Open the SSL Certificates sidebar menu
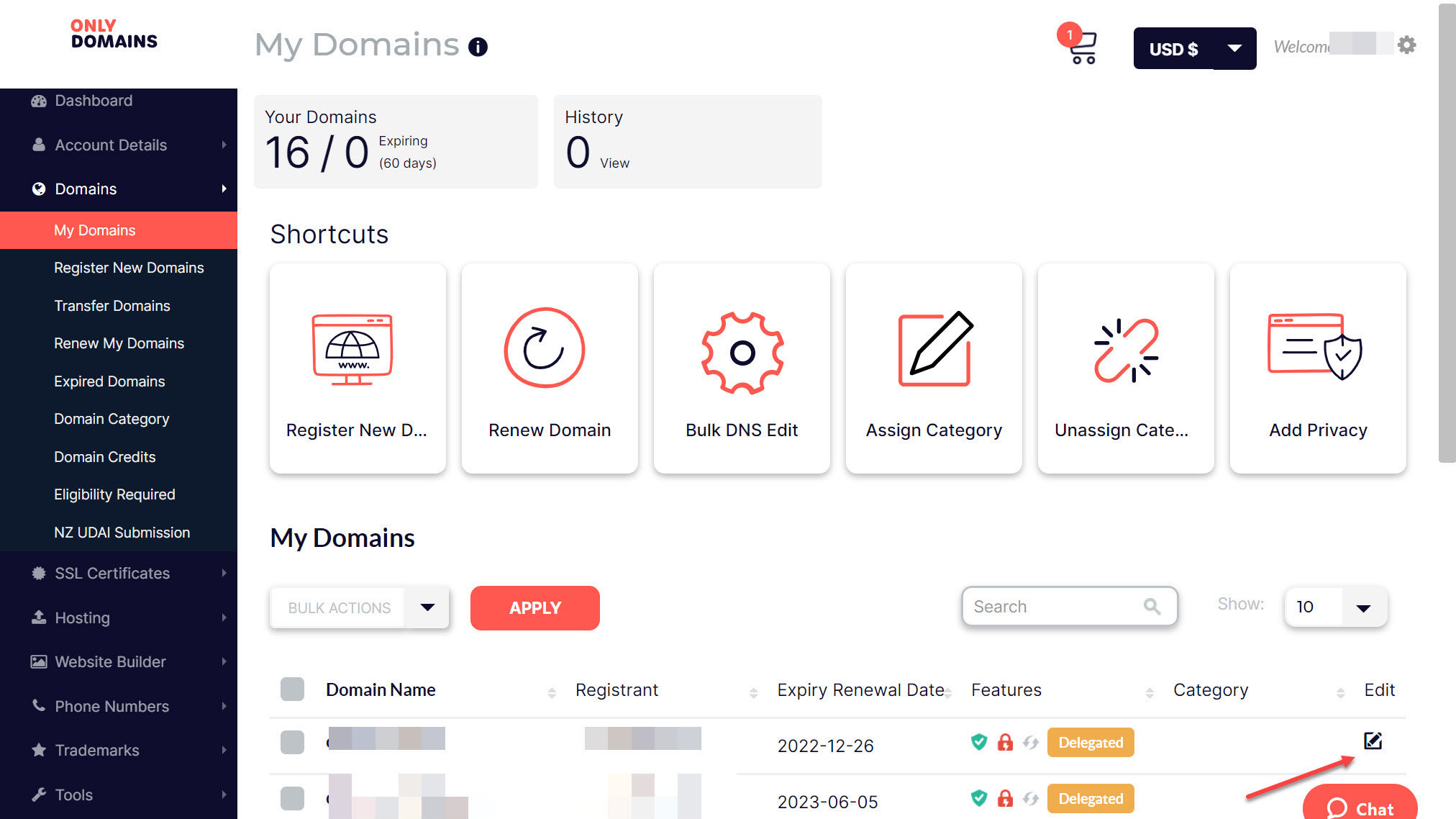The image size is (1456, 819). click(x=110, y=573)
